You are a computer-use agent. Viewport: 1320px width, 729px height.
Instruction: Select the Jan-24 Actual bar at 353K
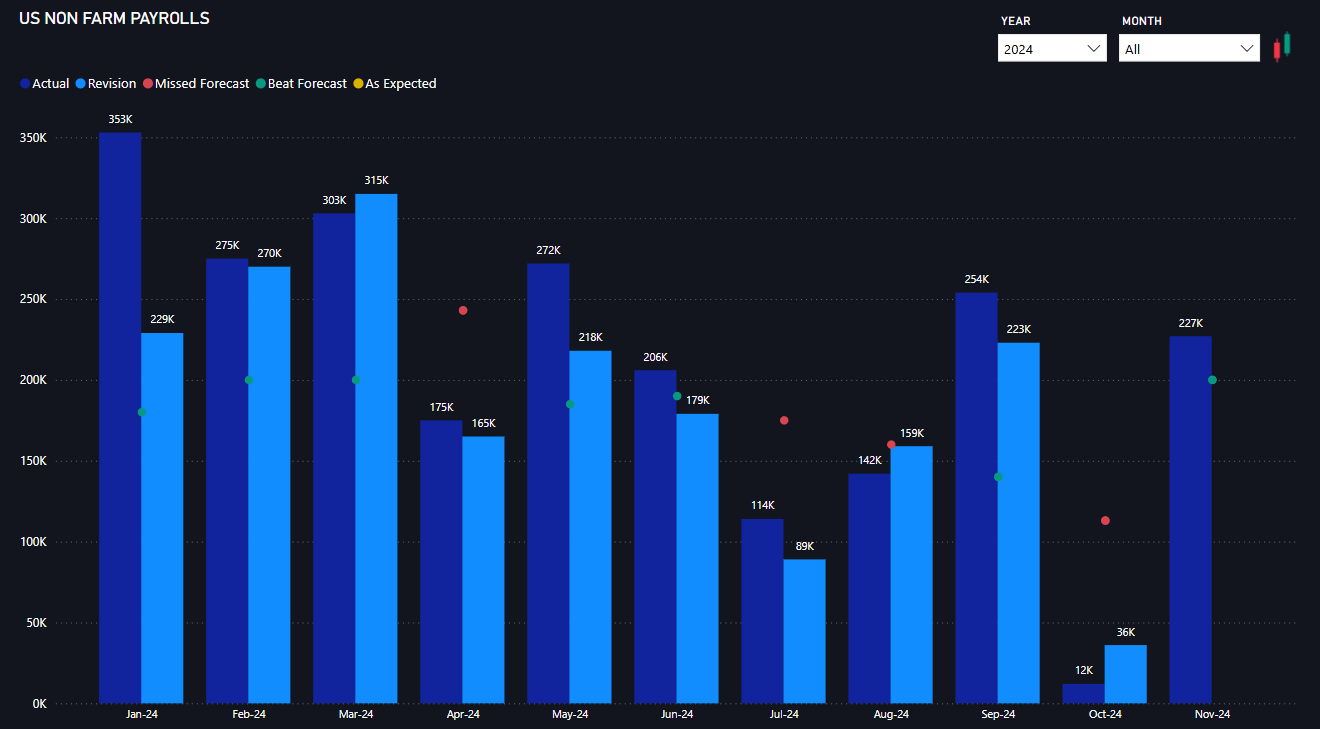coord(120,418)
